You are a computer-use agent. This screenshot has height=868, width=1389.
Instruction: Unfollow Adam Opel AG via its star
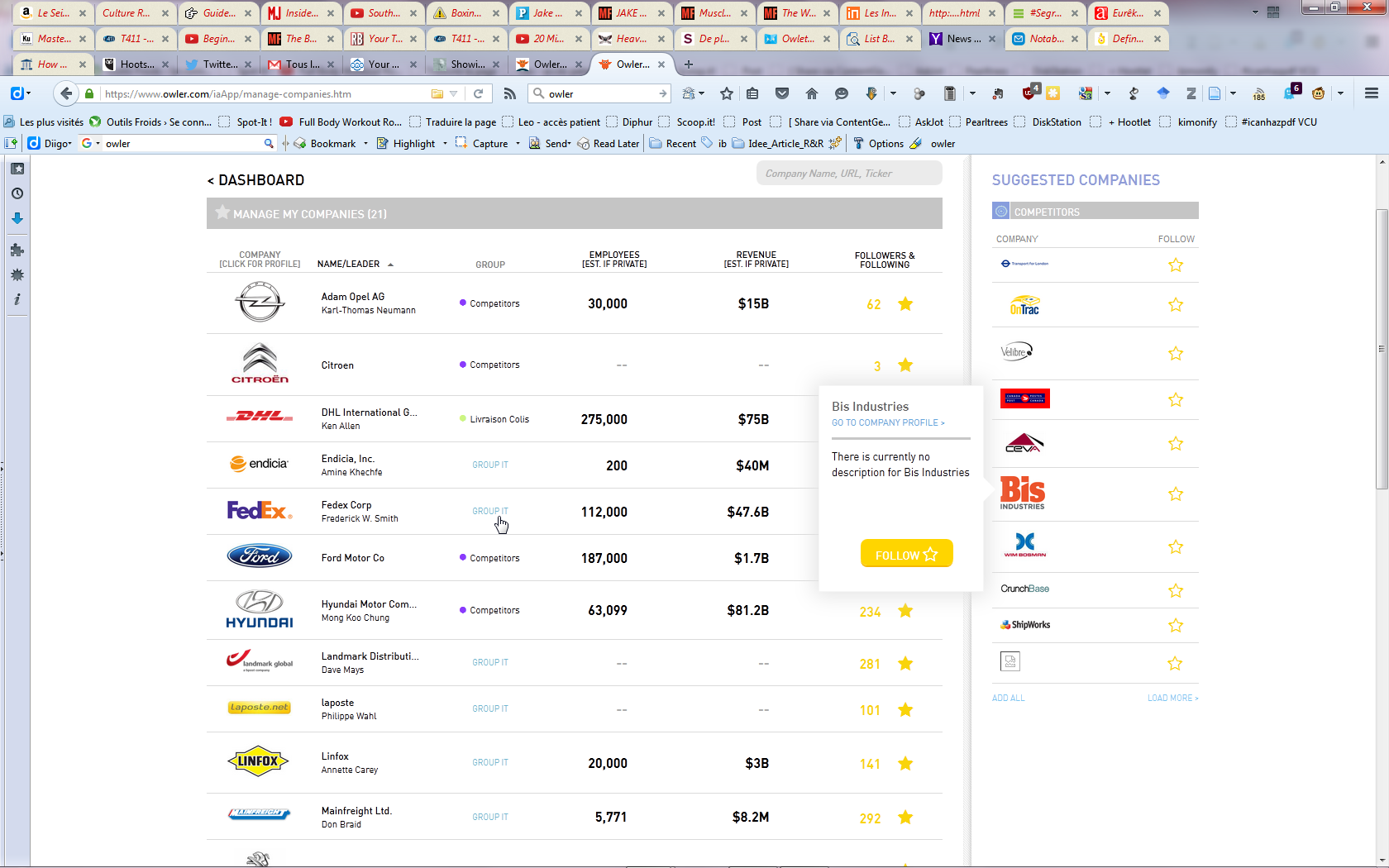click(x=905, y=303)
